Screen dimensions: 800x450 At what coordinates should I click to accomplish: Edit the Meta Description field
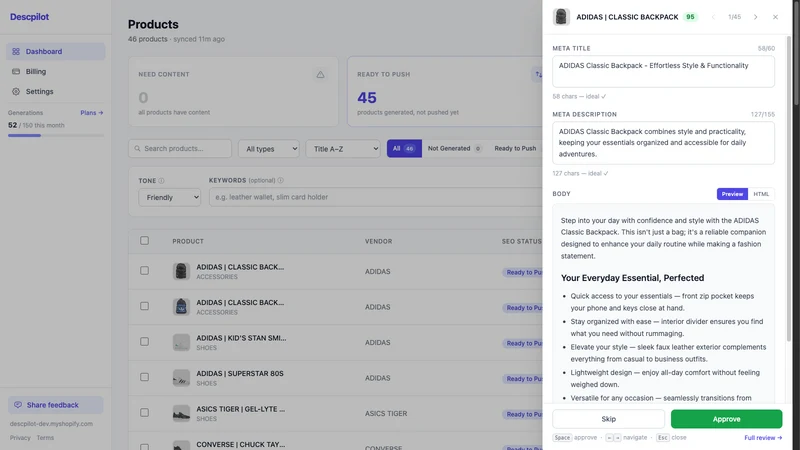pos(663,143)
